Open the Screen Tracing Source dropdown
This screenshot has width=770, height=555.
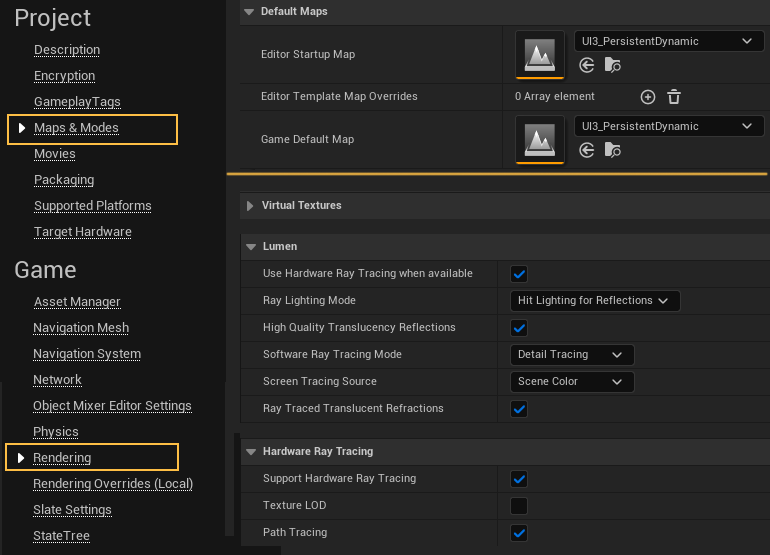(571, 382)
